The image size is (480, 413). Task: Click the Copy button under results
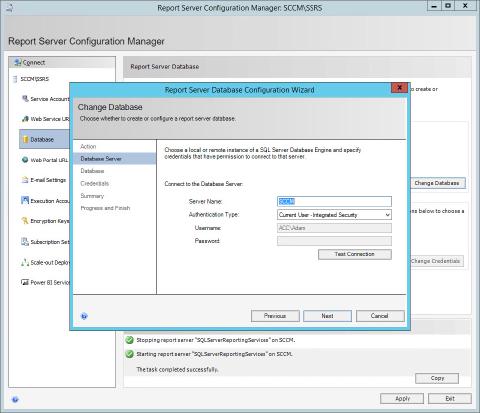click(x=437, y=378)
